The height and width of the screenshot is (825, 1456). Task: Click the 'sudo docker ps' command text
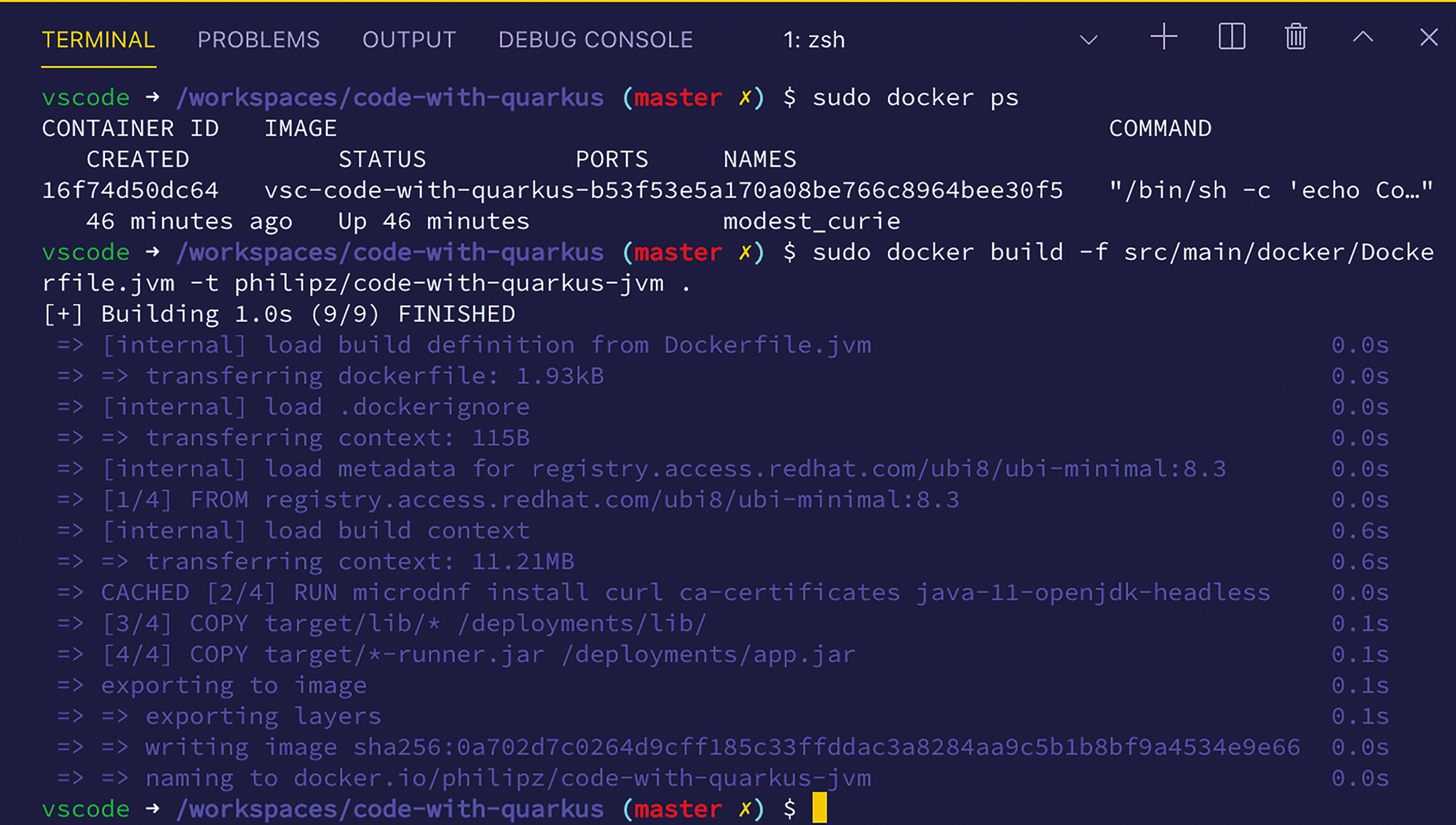pos(915,98)
